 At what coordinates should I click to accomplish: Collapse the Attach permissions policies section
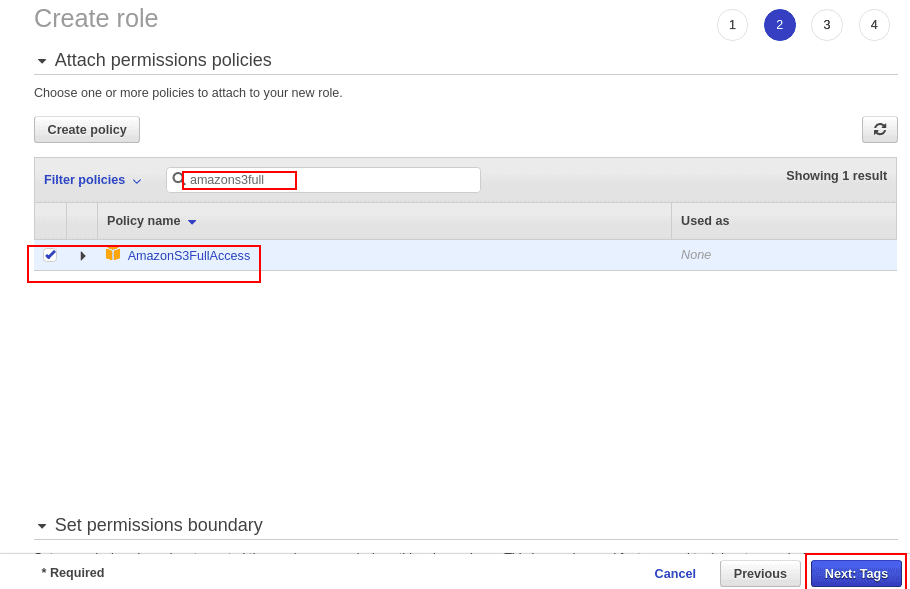pyautogui.click(x=42, y=60)
